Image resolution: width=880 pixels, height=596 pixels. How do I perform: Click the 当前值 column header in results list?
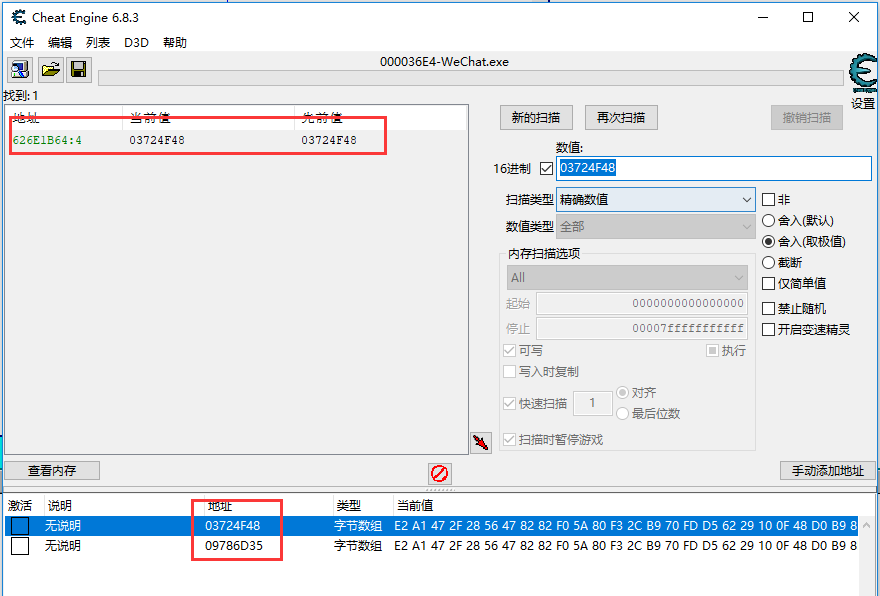tap(208, 118)
